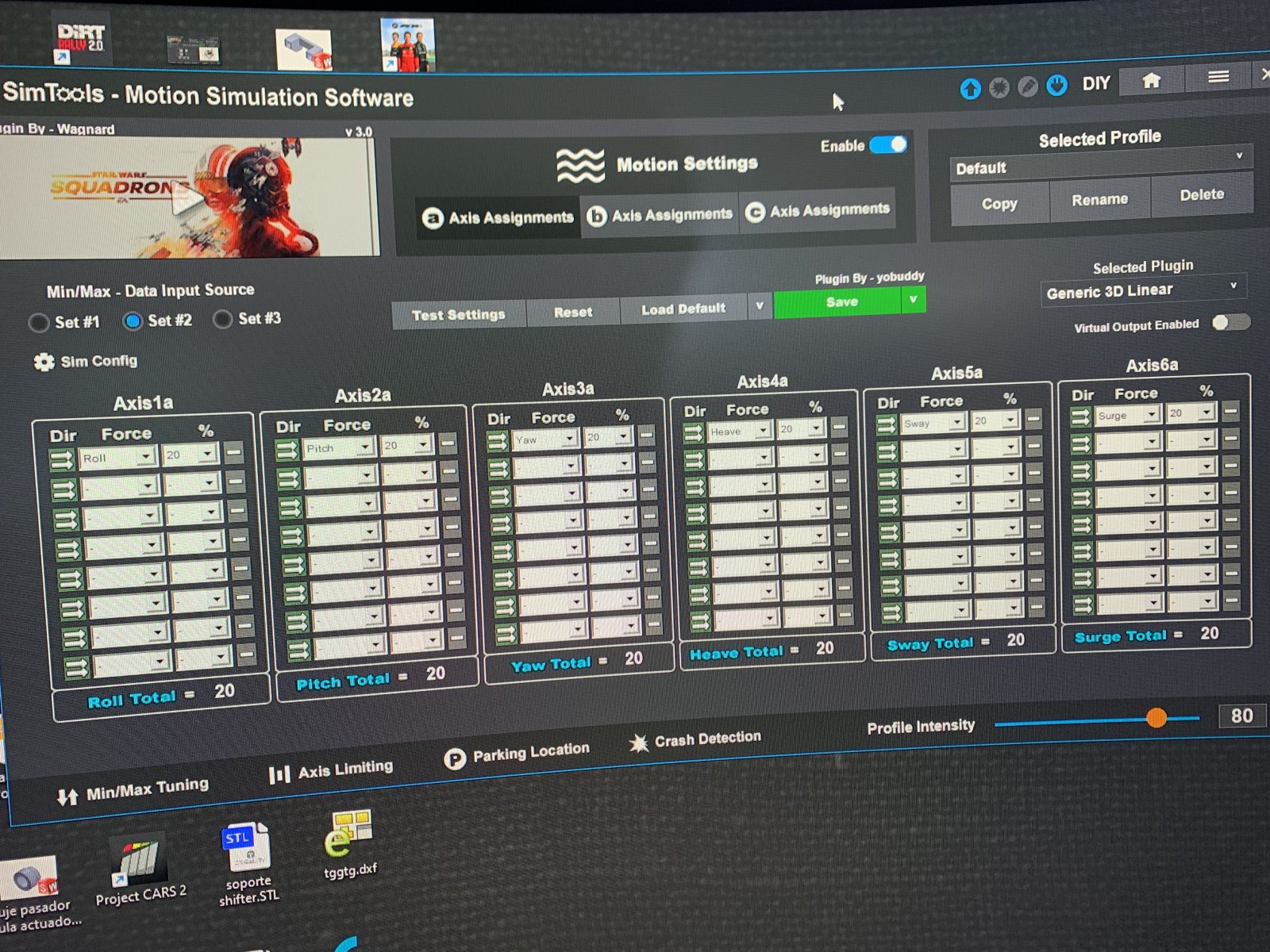The width and height of the screenshot is (1270, 952).
Task: Open Crash Detection section
Action: click(x=695, y=740)
